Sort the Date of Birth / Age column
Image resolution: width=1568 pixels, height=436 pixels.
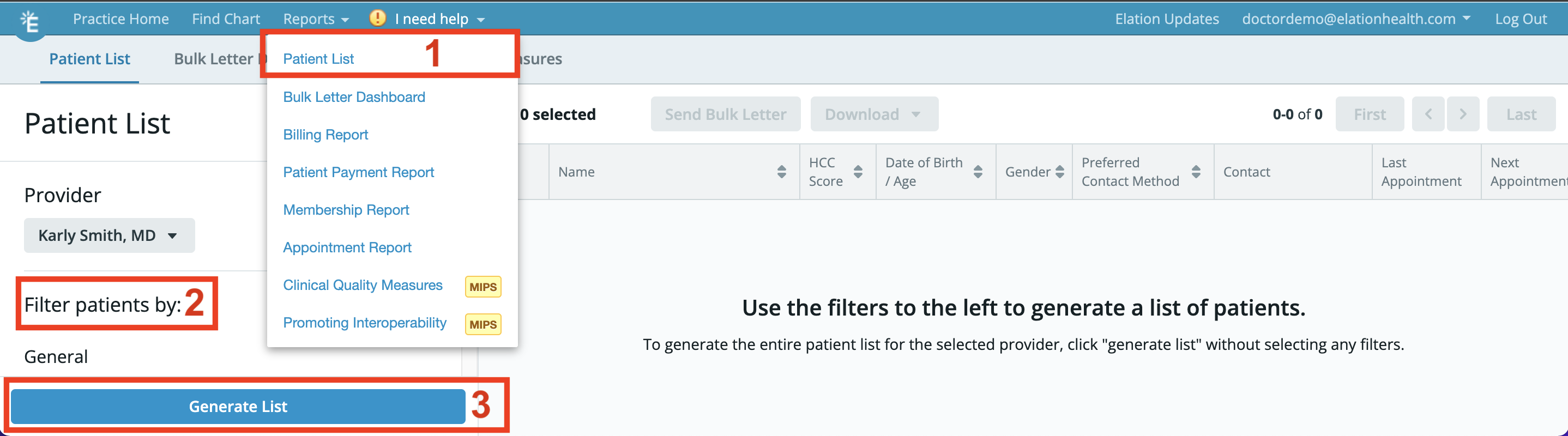pos(978,172)
